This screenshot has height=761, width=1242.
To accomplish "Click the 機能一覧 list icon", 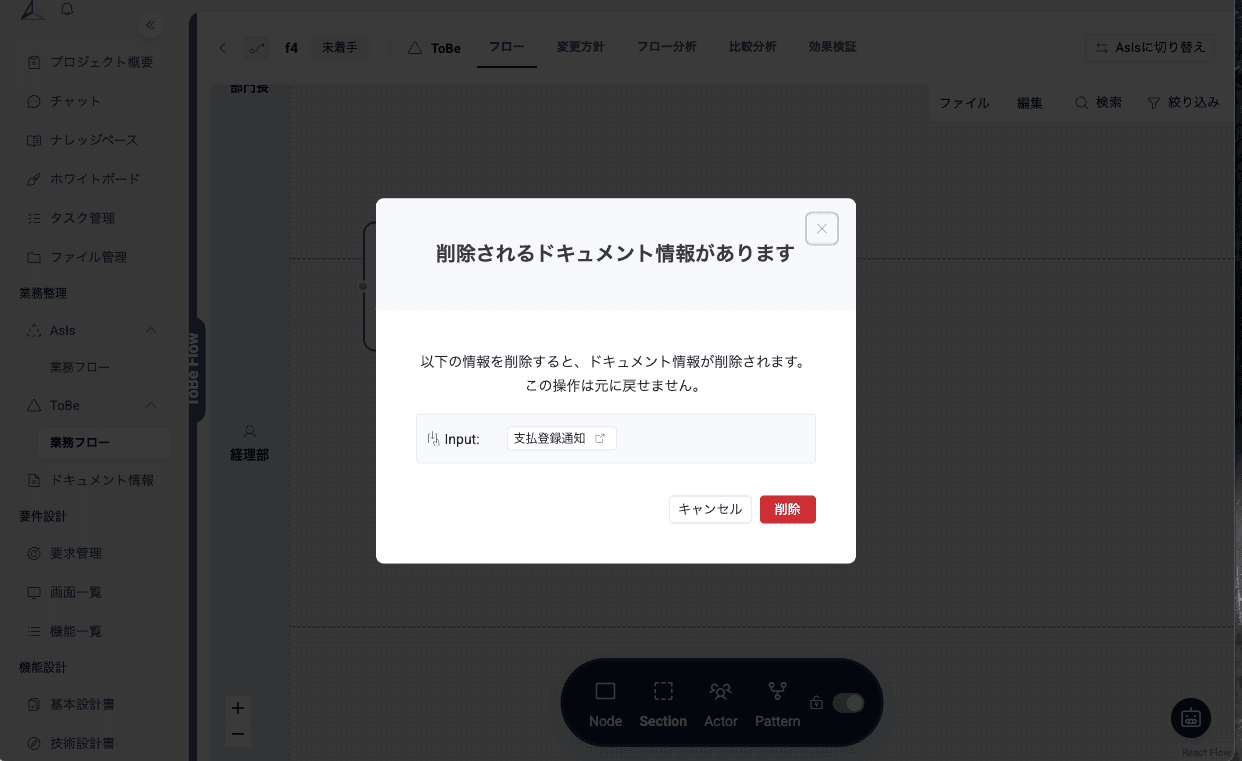I will click(x=34, y=631).
